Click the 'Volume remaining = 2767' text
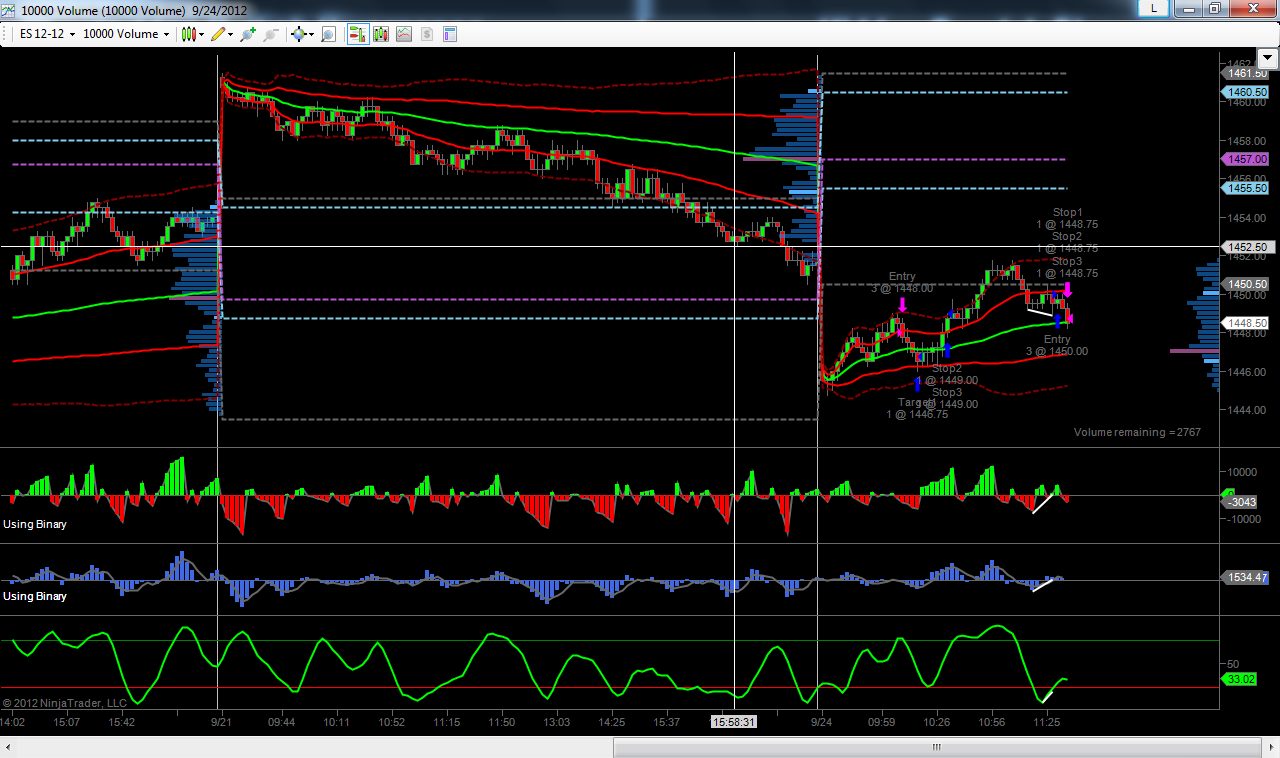Viewport: 1280px width, 758px height. click(1137, 432)
